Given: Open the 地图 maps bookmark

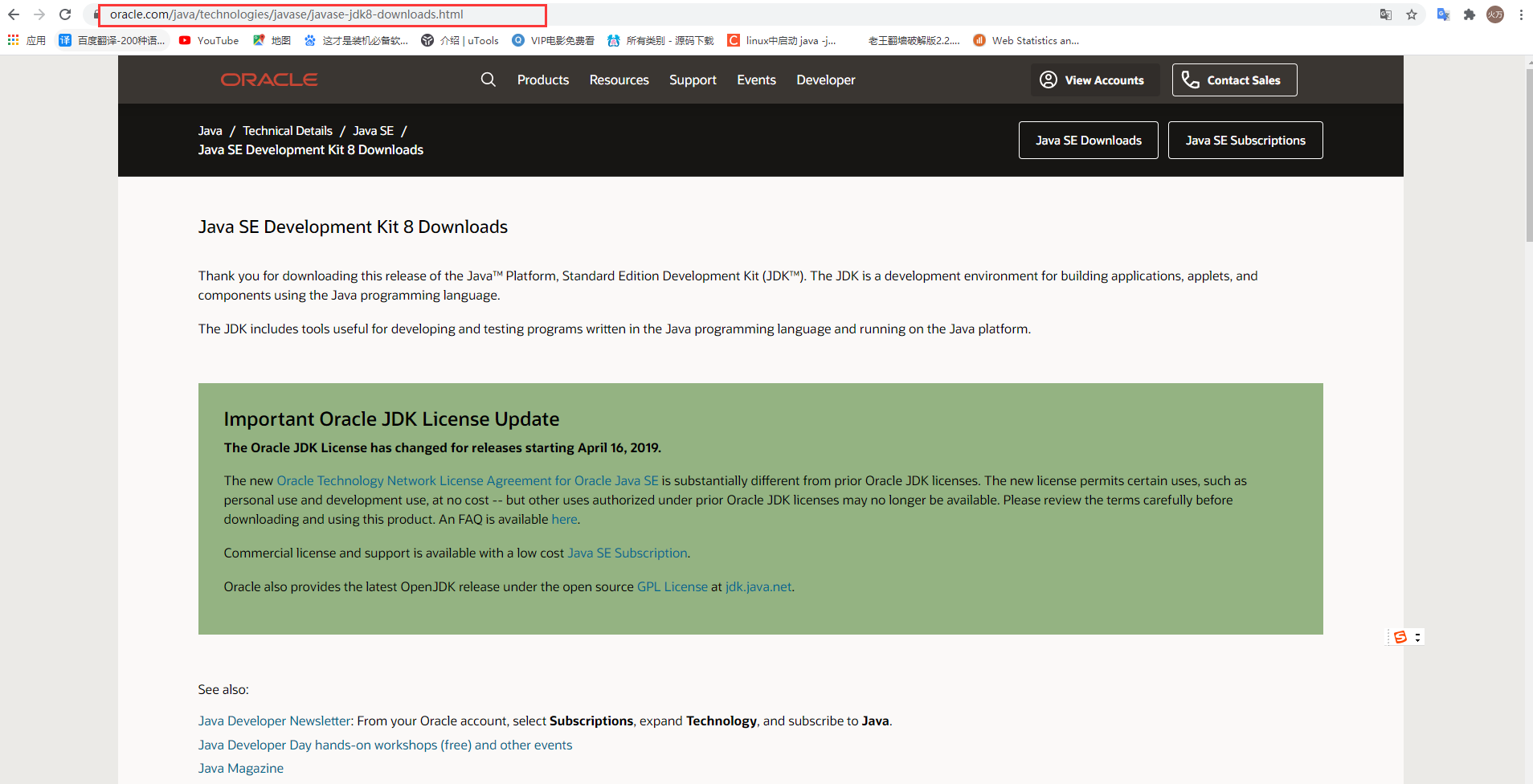Looking at the screenshot, I should [272, 40].
